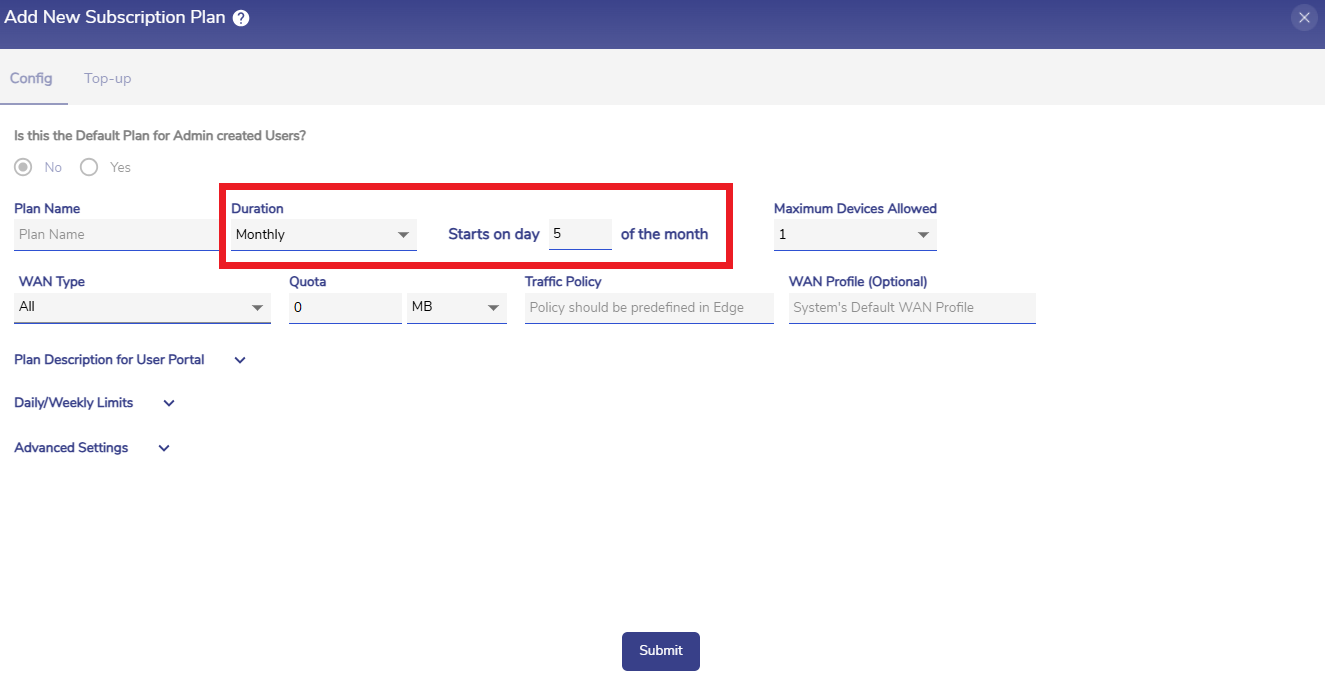Screen dimensions: 1325x680
Task: Click the Plan Name input field
Action: click(115, 234)
